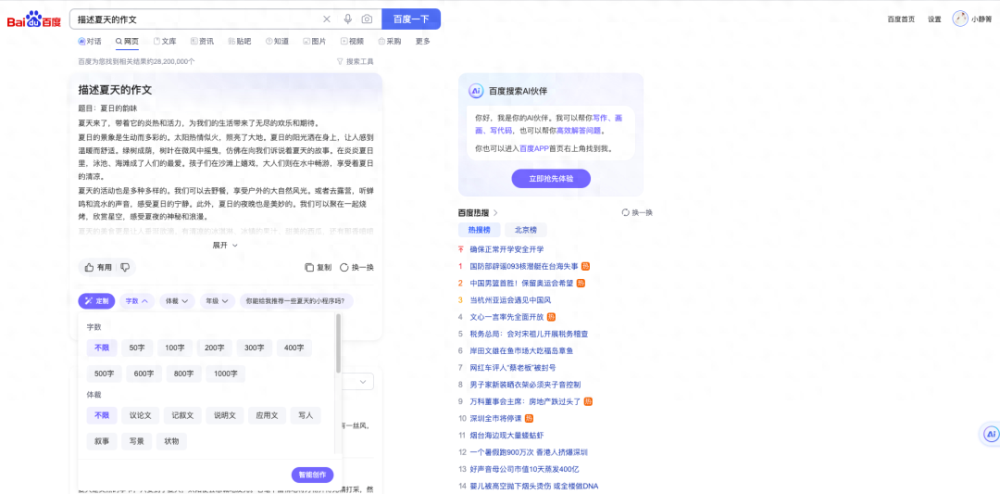Clear the search box with X icon

coord(327,19)
